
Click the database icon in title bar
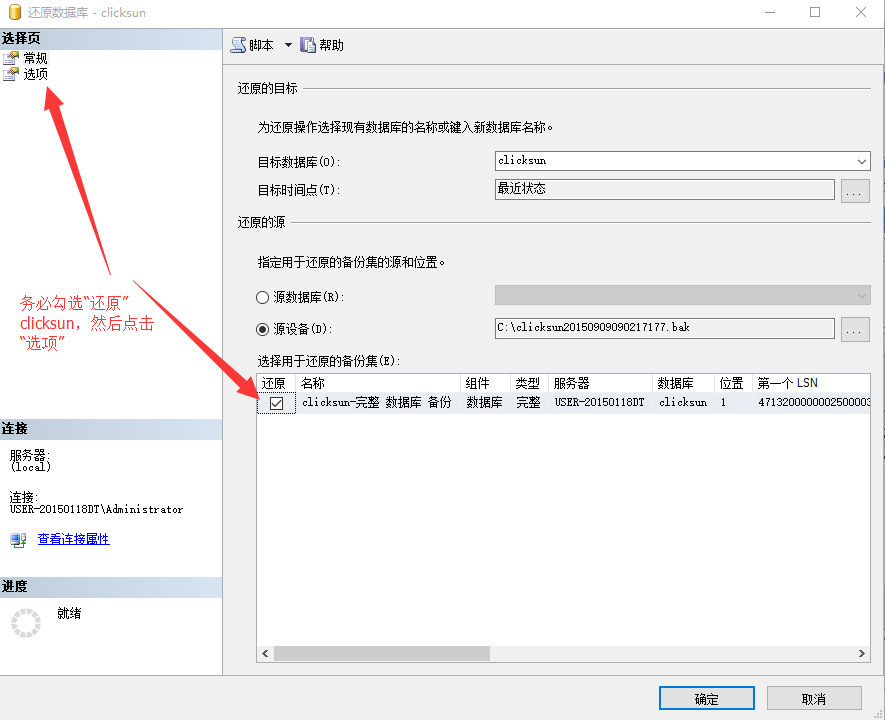tap(14, 12)
